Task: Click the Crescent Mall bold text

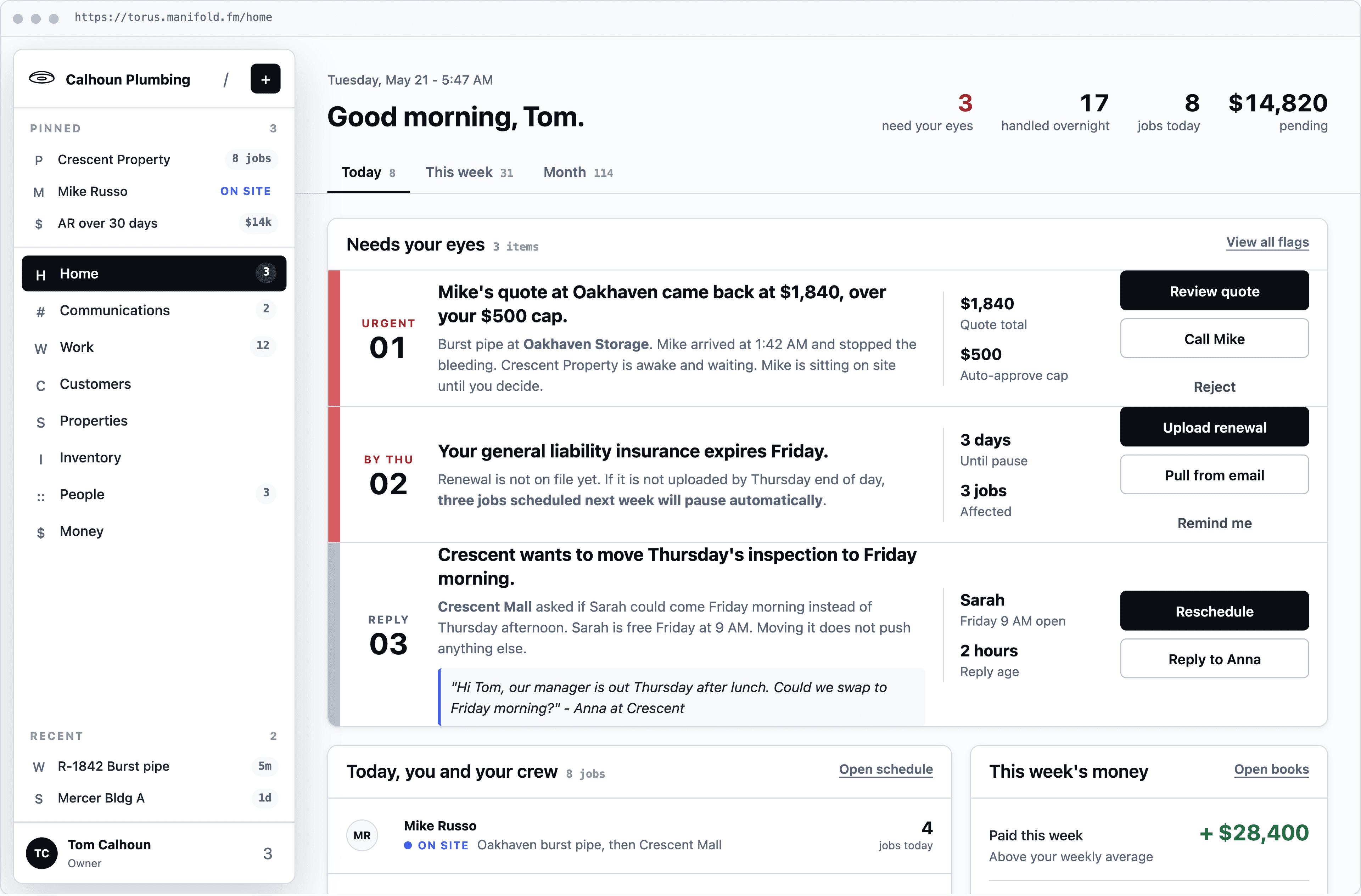Action: 485,607
